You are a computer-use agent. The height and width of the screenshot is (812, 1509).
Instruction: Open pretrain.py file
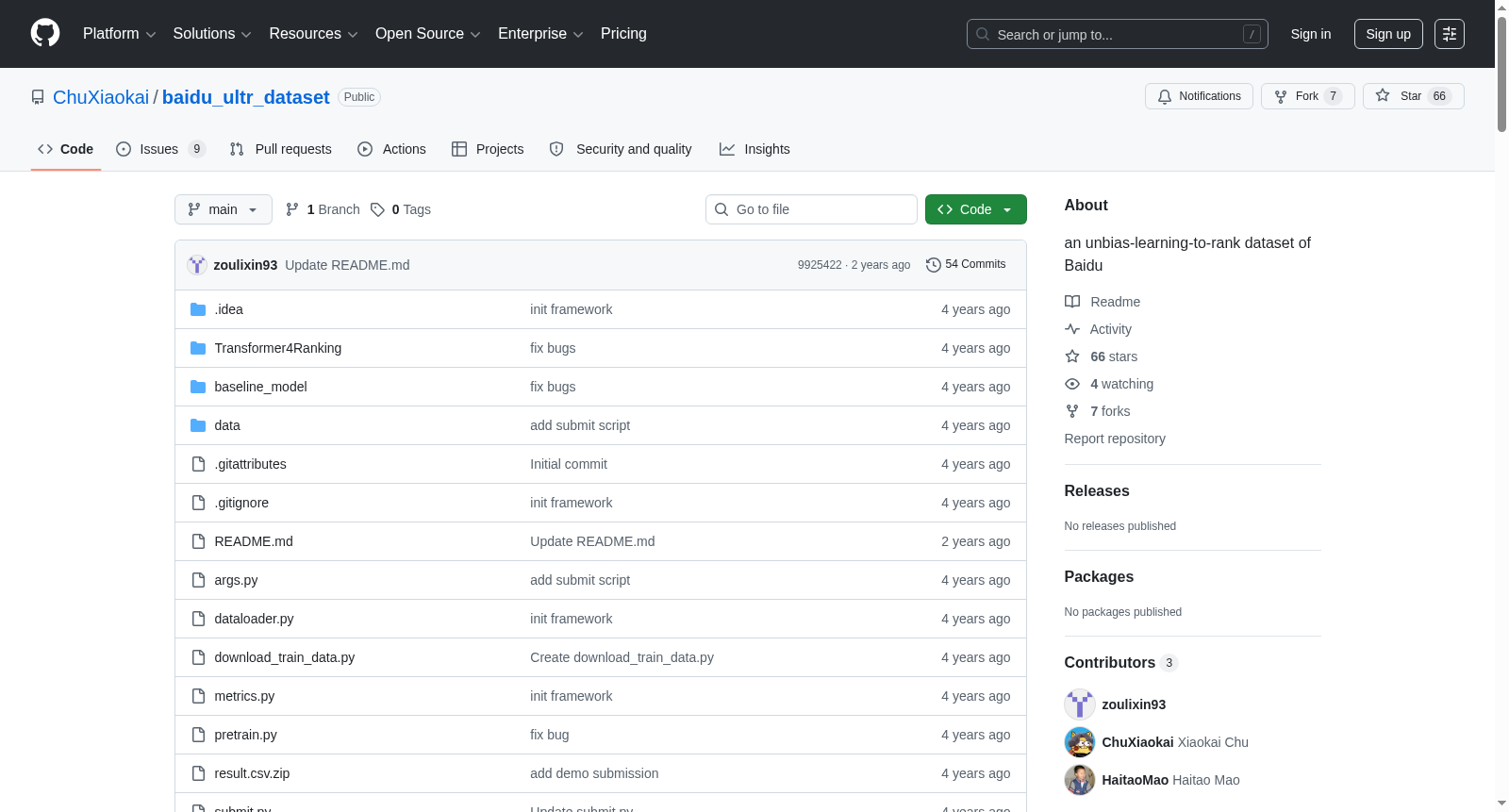pos(245,735)
